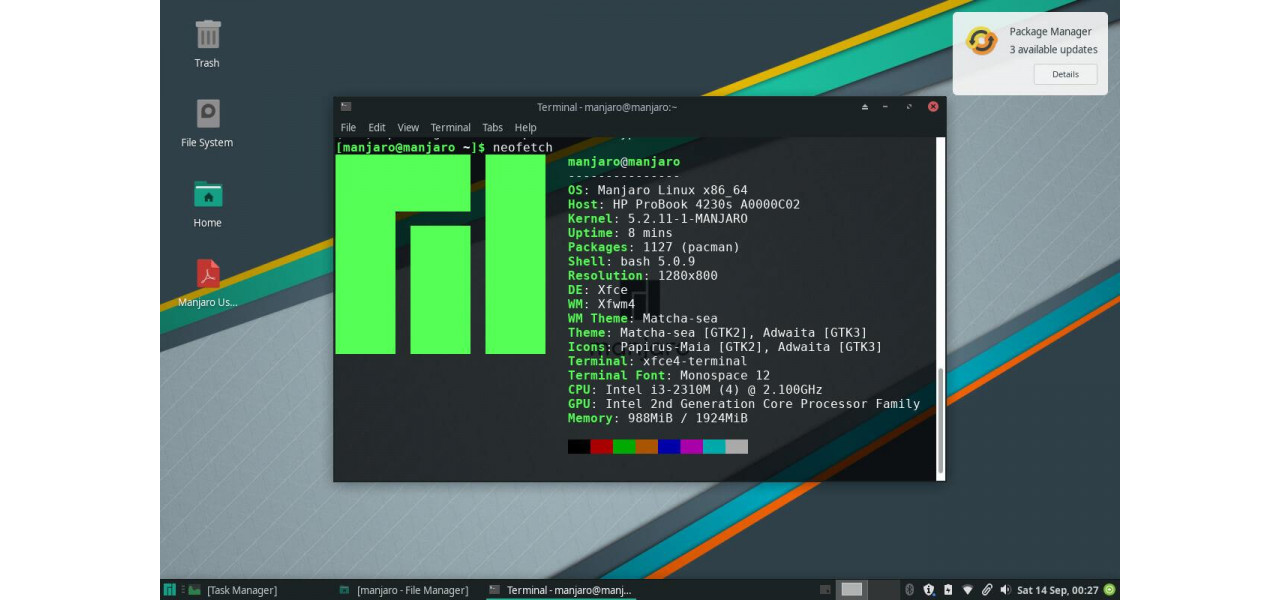Viewport: 1280px width, 600px height.
Task: Click the terminal window icon in title bar
Action: coord(346,107)
